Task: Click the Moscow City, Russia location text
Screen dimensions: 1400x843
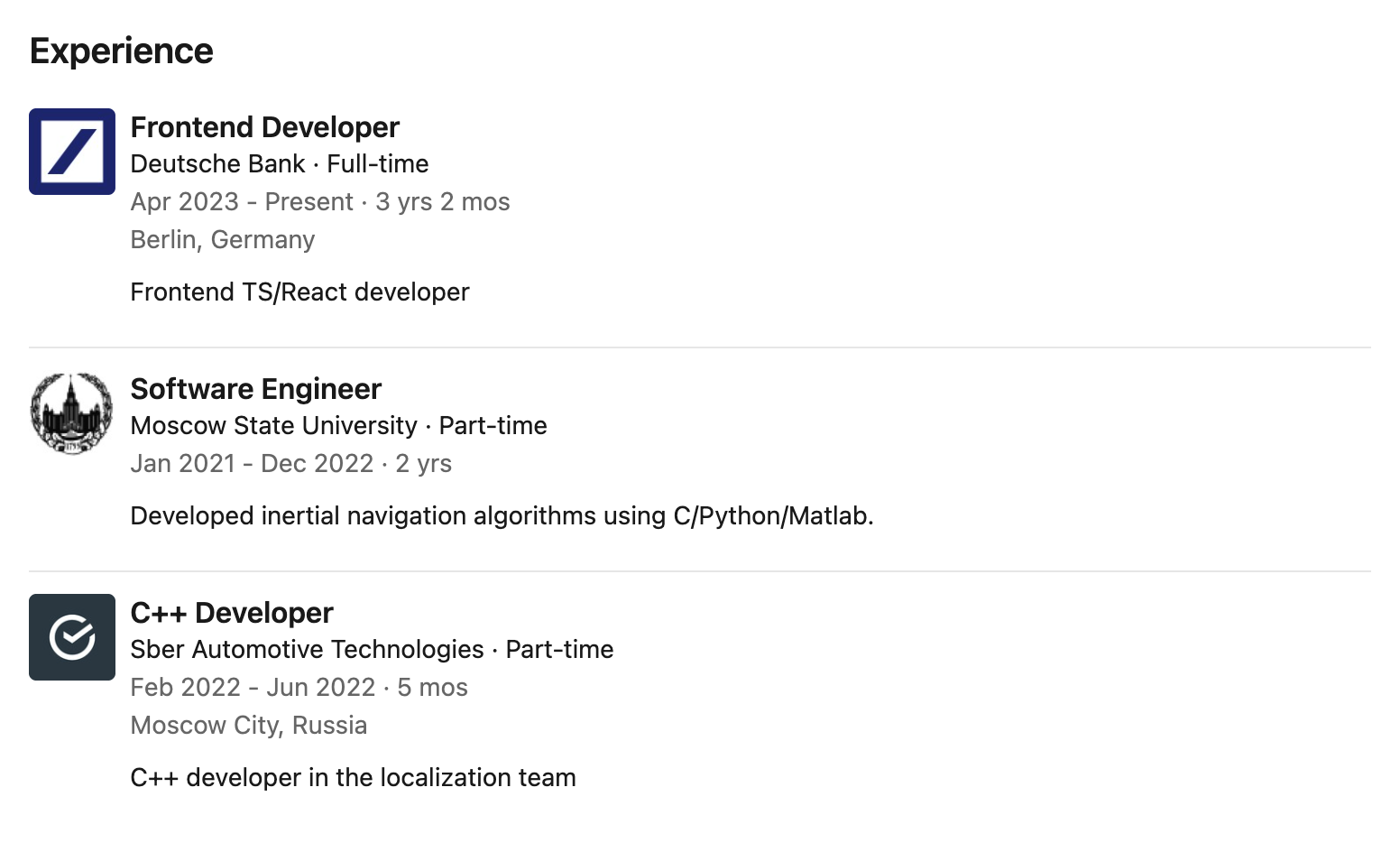Action: (x=249, y=726)
